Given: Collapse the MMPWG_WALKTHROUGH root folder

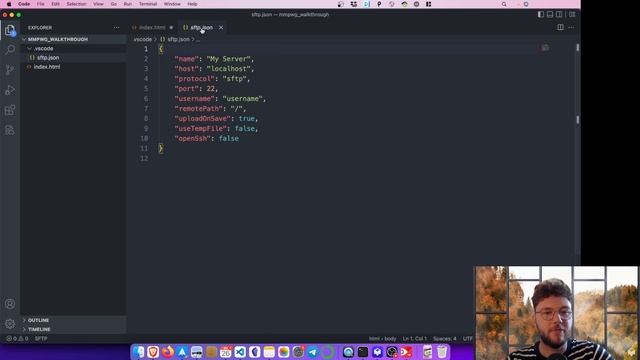Looking at the screenshot, I should [x=58, y=39].
